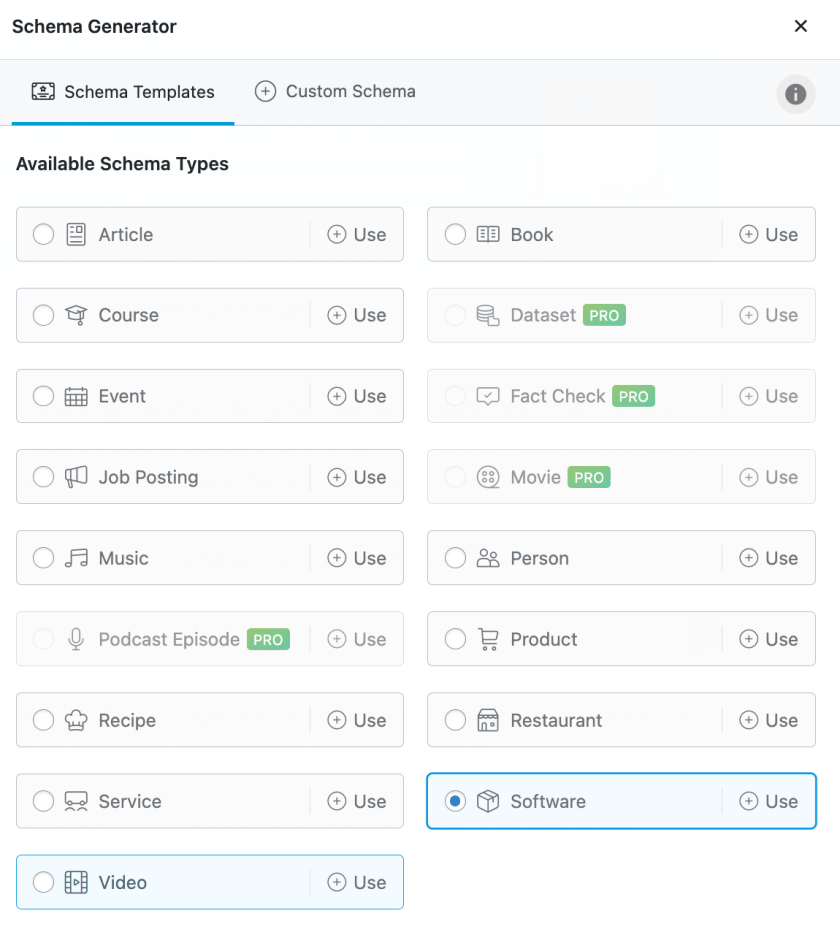Switch to the Custom Schema tab
The image size is (840, 935).
pyautogui.click(x=335, y=91)
